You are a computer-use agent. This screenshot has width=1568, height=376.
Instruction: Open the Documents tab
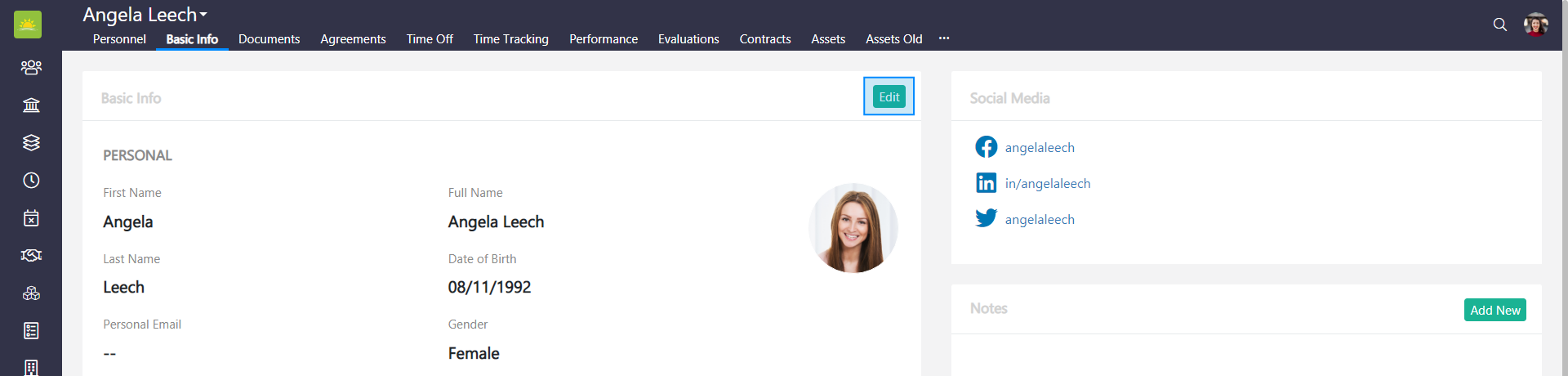269,39
